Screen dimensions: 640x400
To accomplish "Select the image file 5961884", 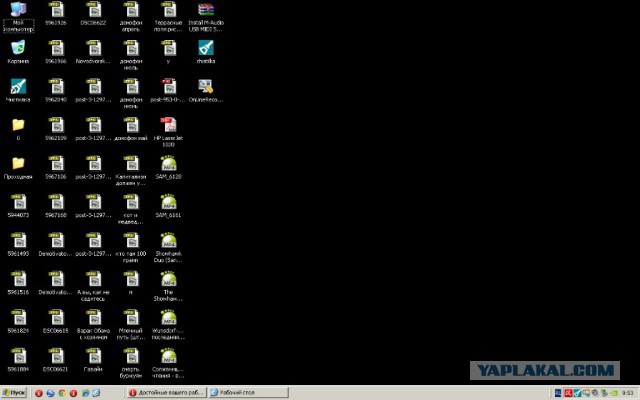I will (18, 360).
